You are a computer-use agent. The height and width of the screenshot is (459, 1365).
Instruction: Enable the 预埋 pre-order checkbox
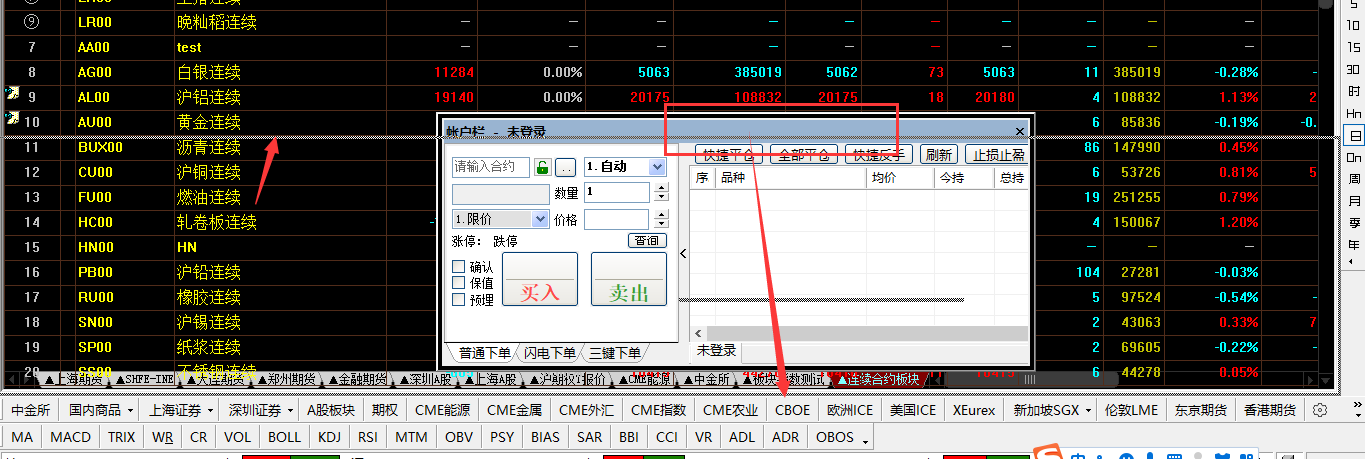(x=459, y=299)
